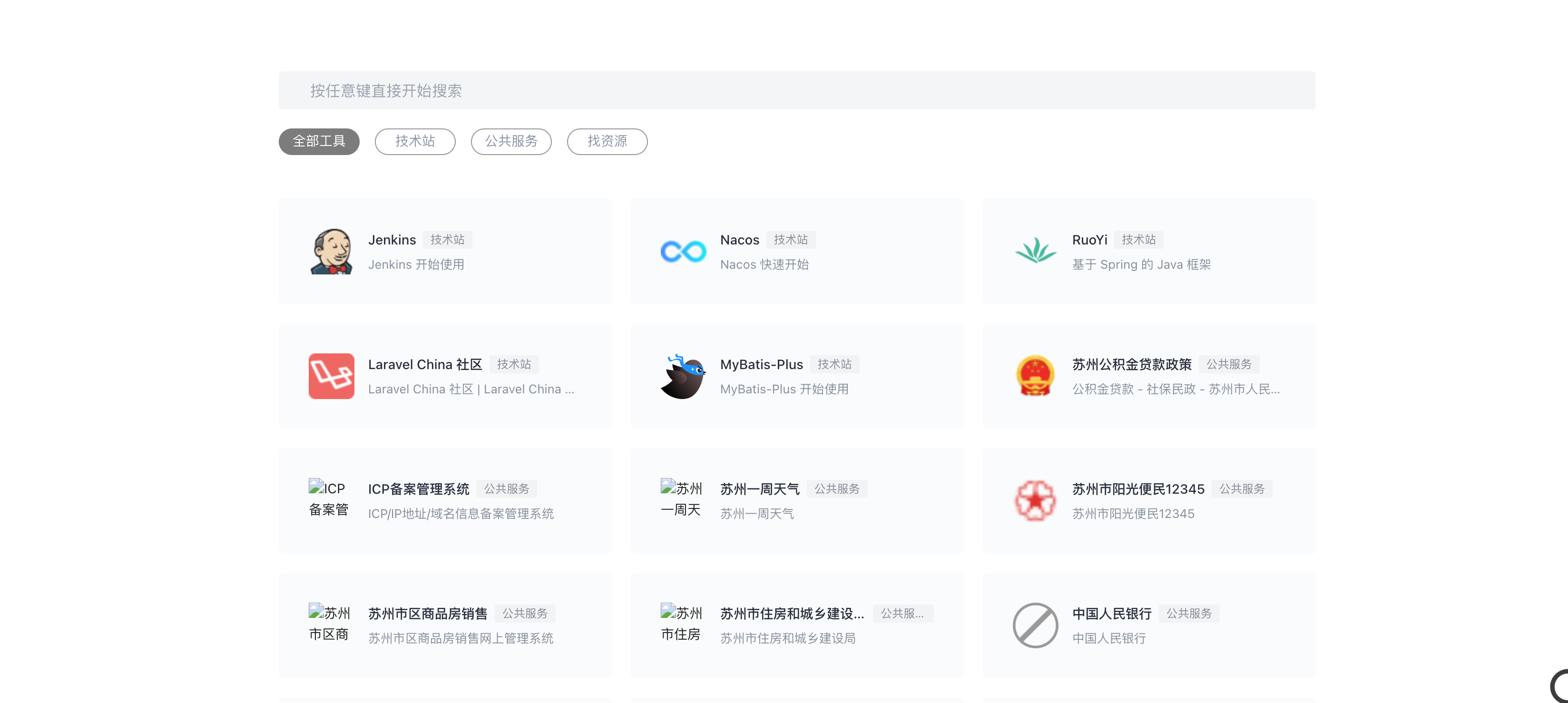Click the Nacos blue infinity logo
1568x703 pixels.
[683, 251]
